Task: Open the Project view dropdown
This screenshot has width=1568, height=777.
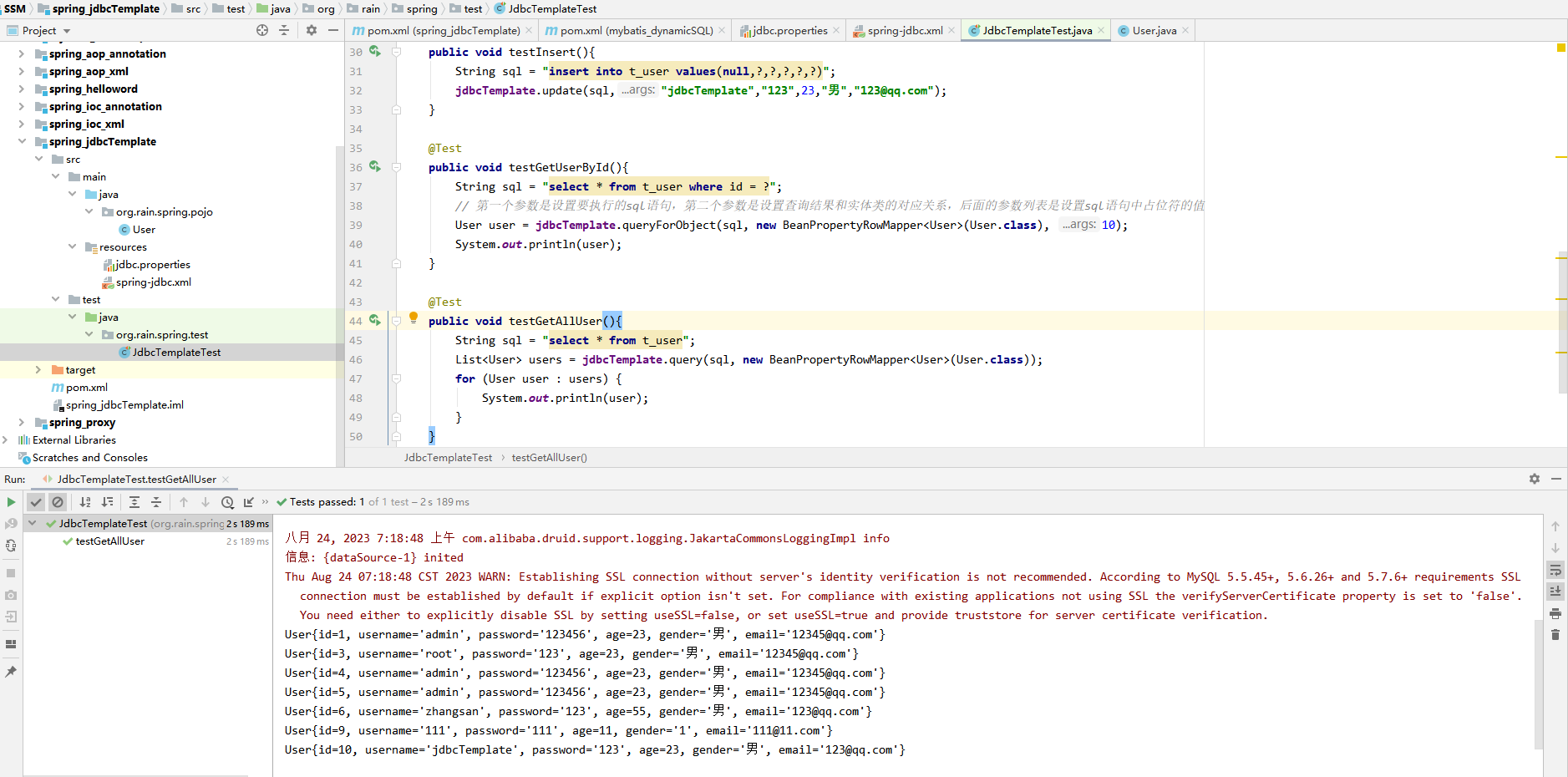Action: click(67, 31)
